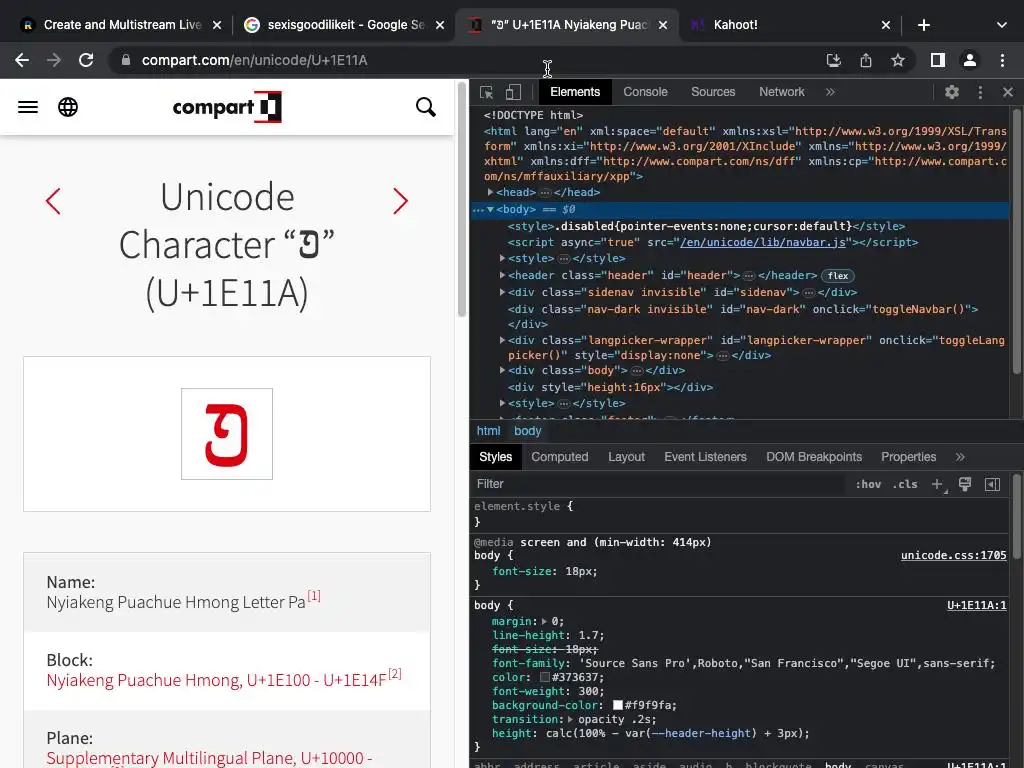Image resolution: width=1024 pixels, height=768 pixels.
Task: Open unicode.css:1705 source link
Action: 953,556
